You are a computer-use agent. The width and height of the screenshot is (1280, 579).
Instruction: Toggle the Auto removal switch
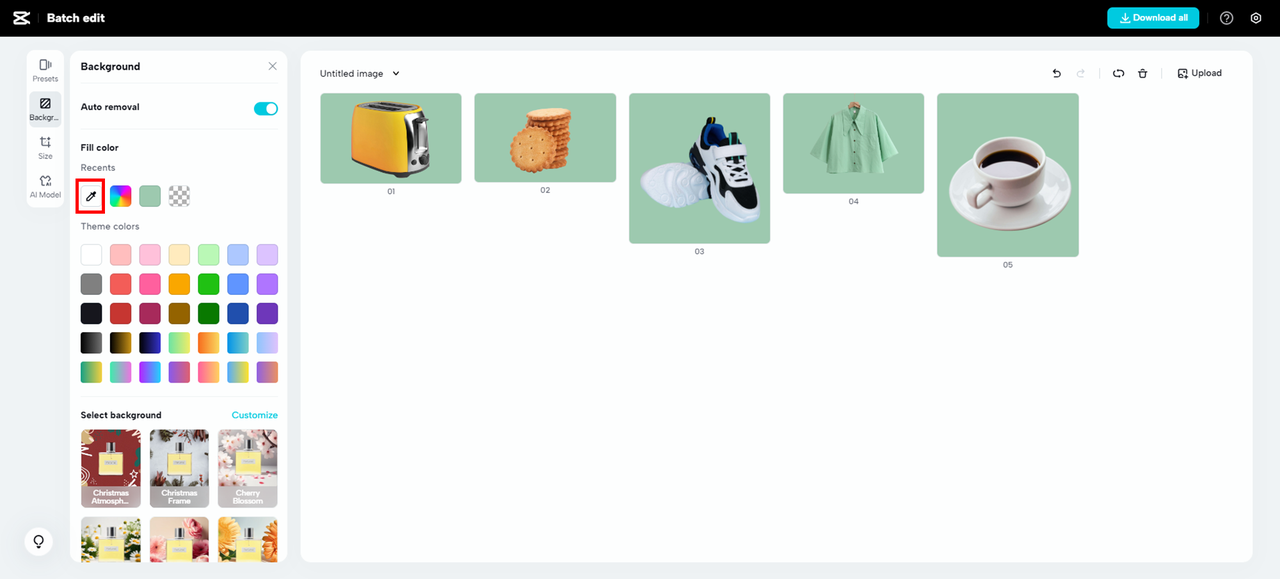coord(266,108)
